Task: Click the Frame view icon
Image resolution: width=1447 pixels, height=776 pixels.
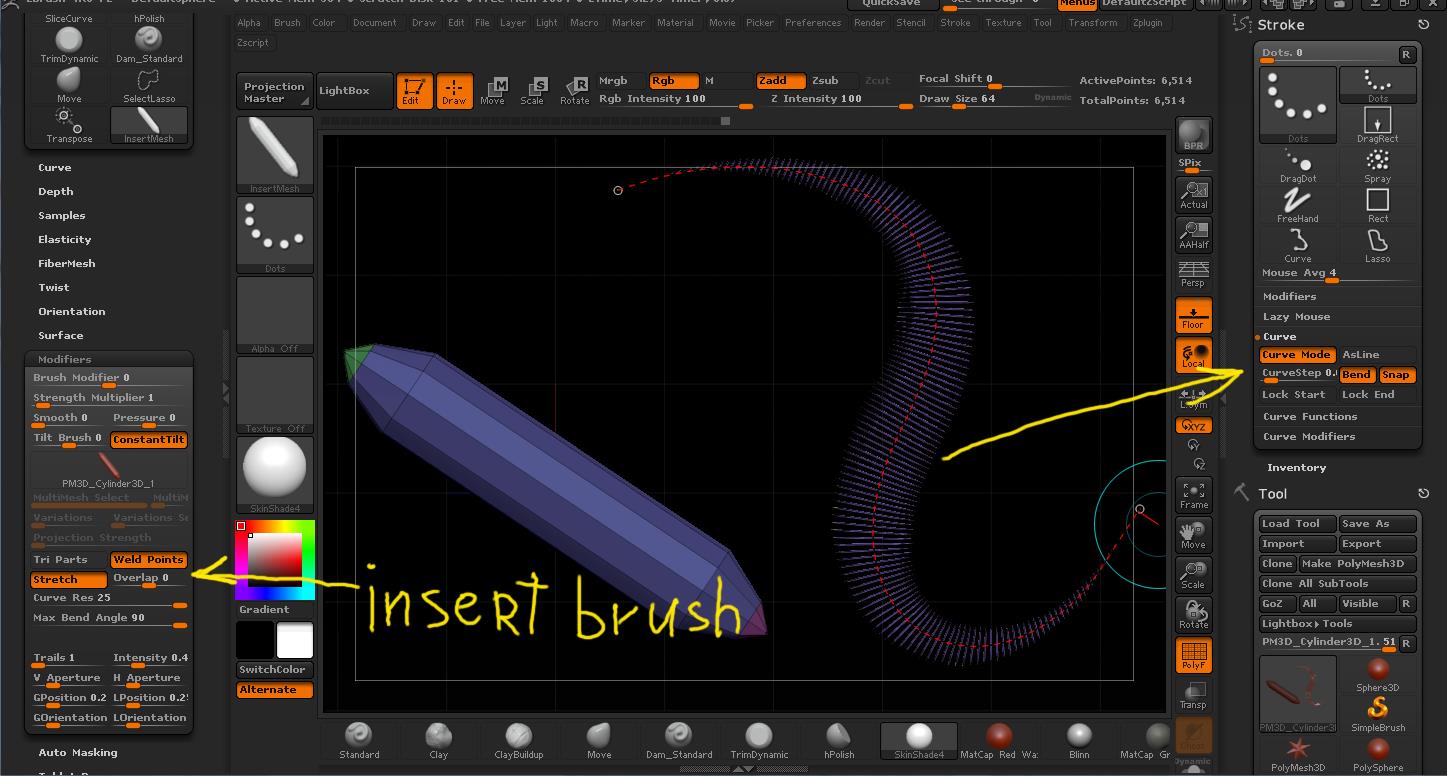Action: coord(1194,494)
